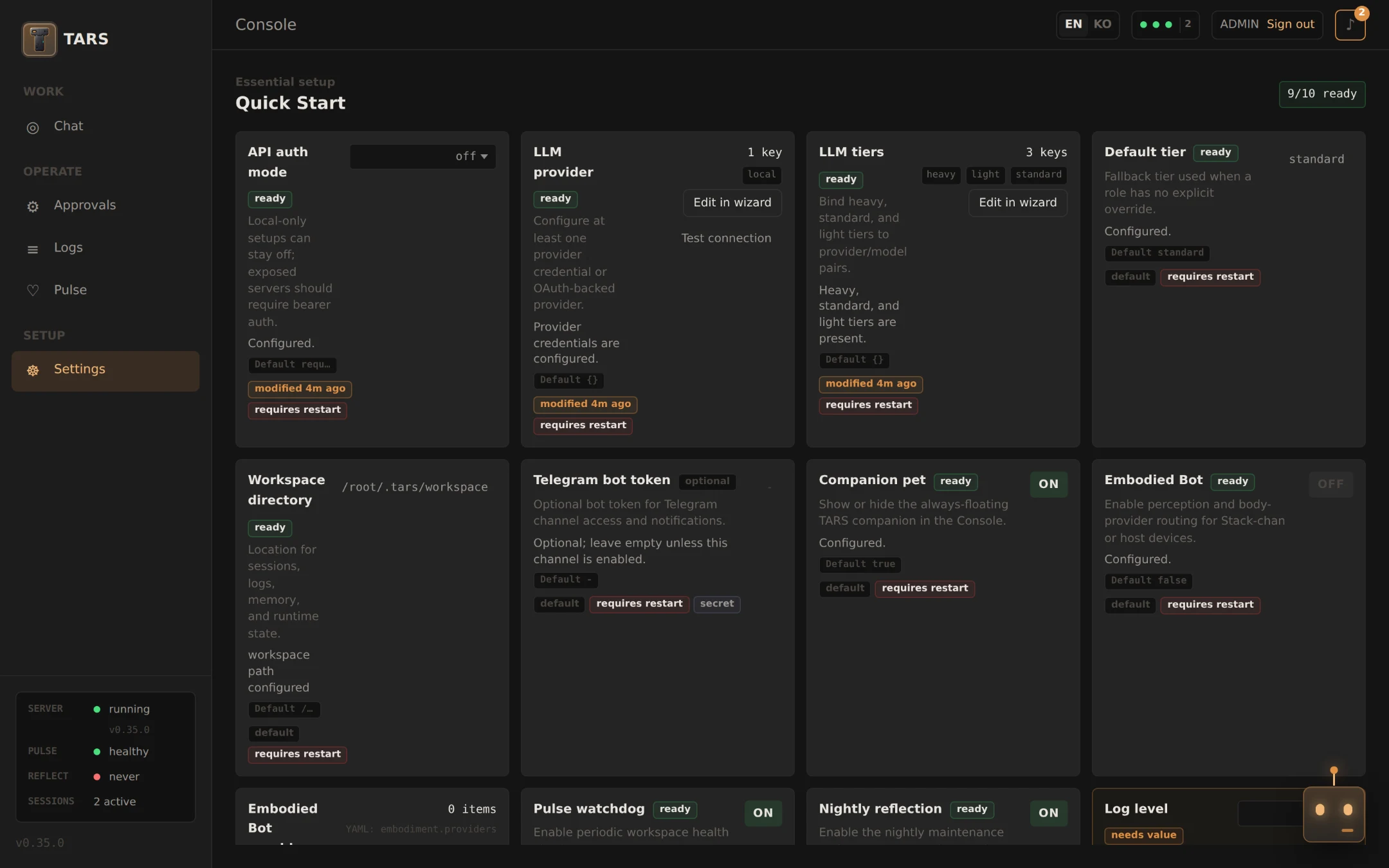Click the Settings gear icon
1389x868 pixels.
pos(33,370)
